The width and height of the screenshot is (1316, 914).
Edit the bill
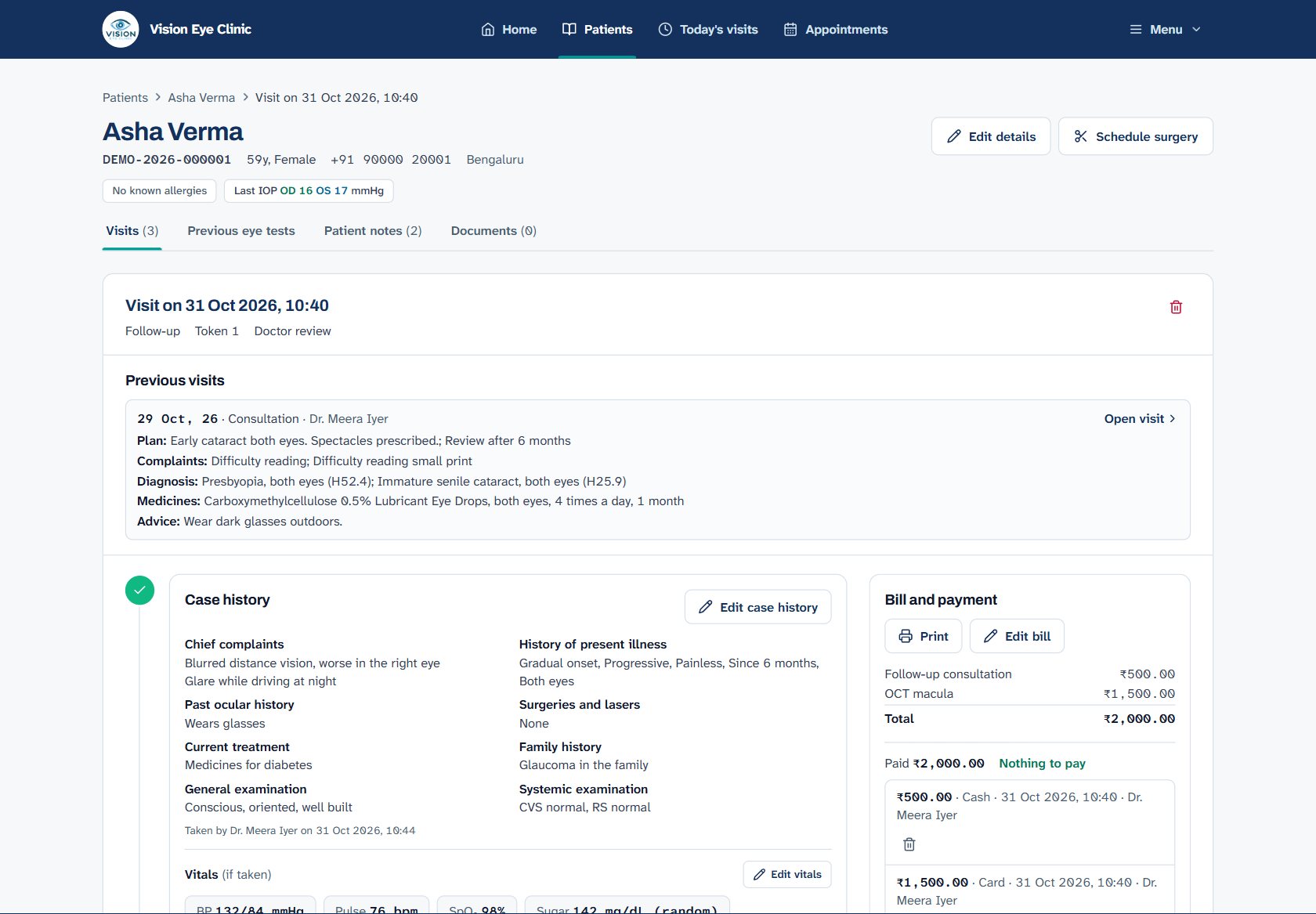click(1017, 636)
